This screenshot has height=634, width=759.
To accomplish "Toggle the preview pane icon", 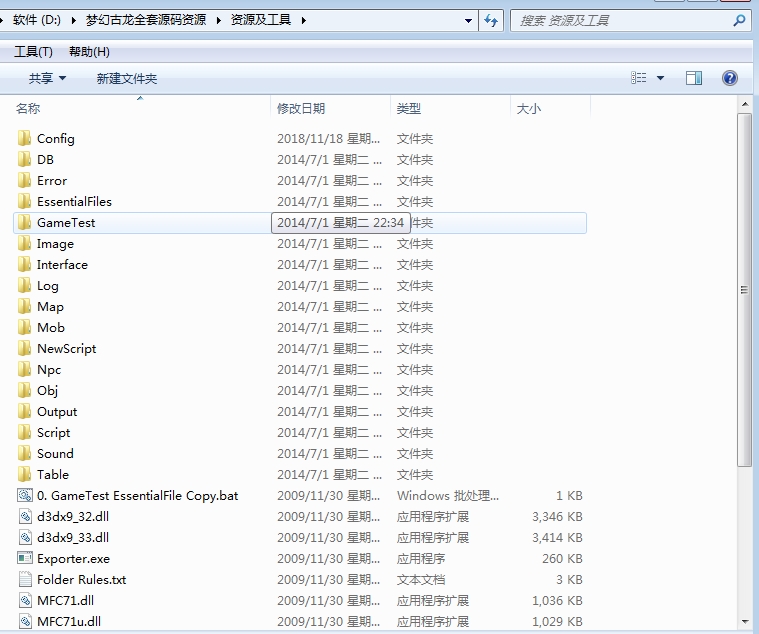I will coord(694,78).
